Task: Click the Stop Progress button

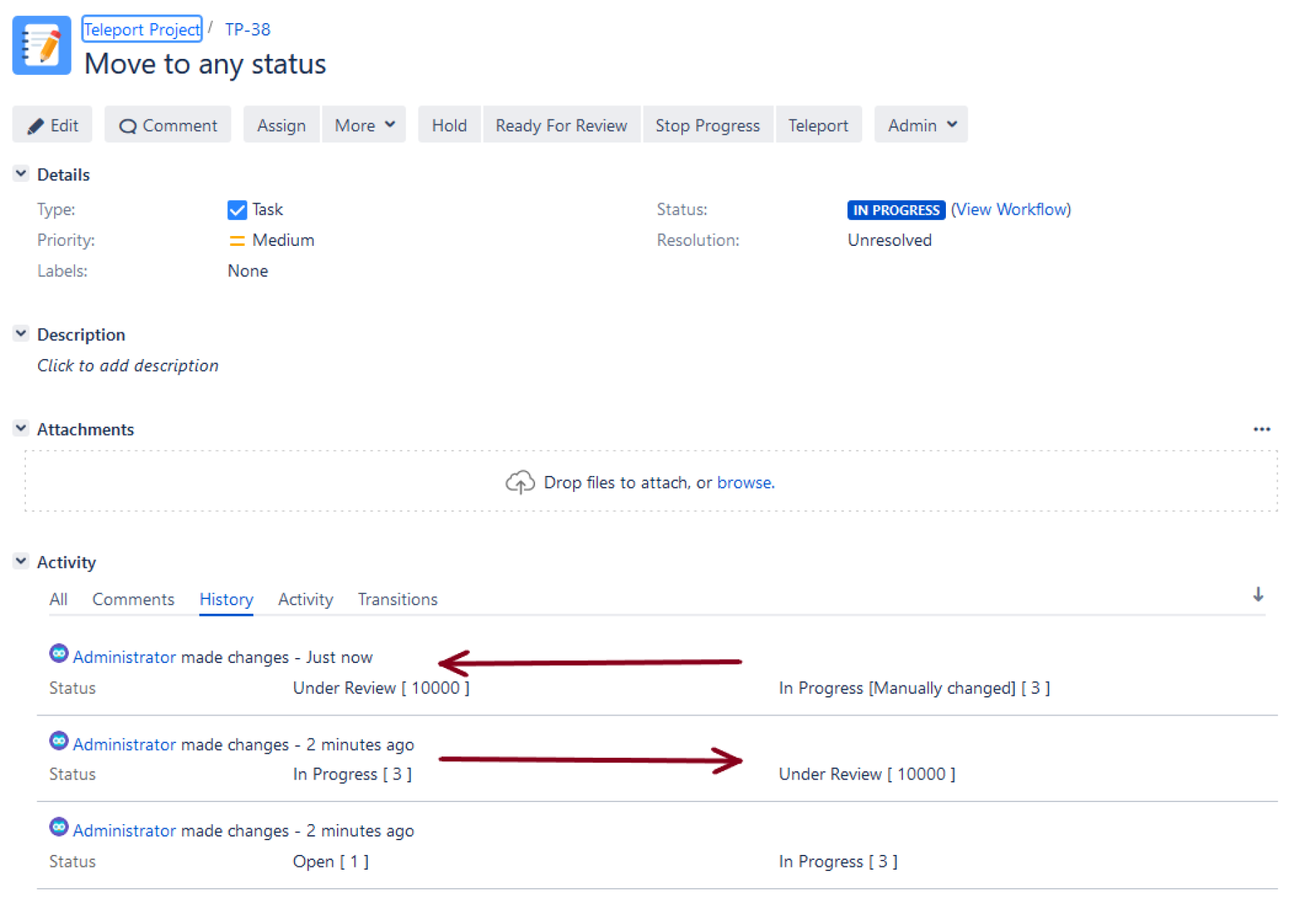Action: [x=708, y=125]
